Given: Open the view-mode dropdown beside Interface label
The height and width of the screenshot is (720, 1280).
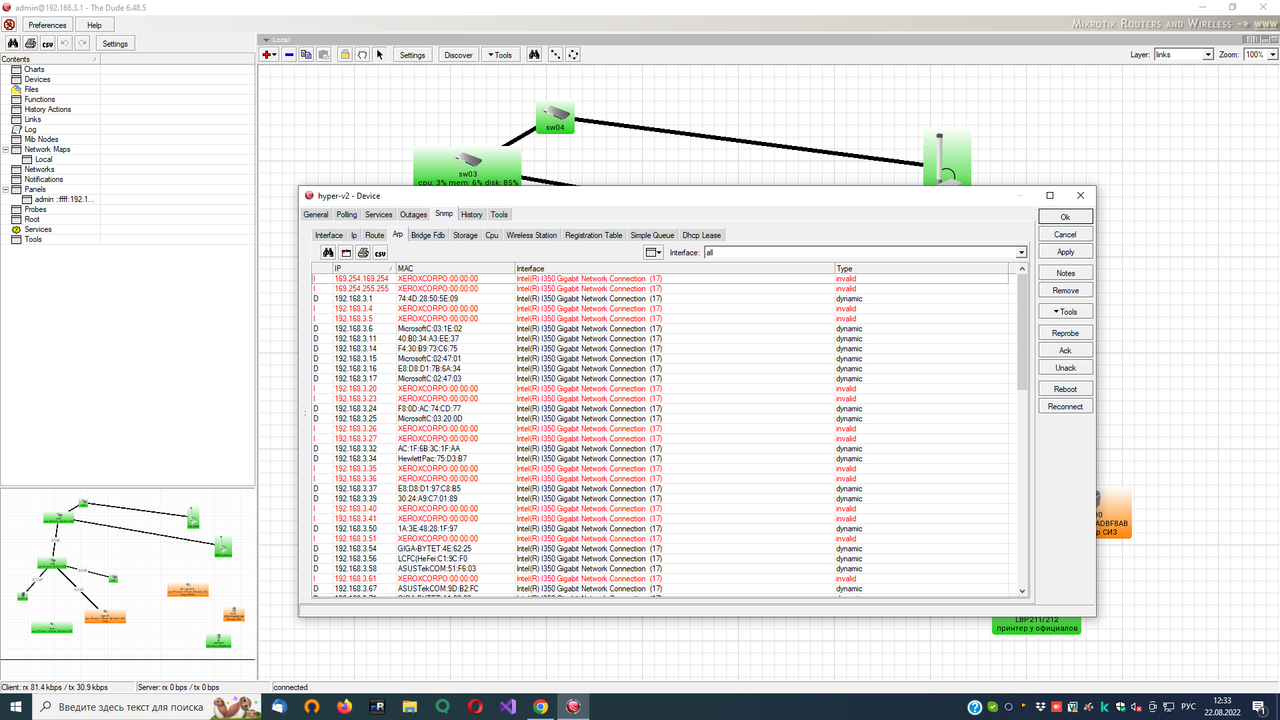Looking at the screenshot, I should click(x=653, y=253).
